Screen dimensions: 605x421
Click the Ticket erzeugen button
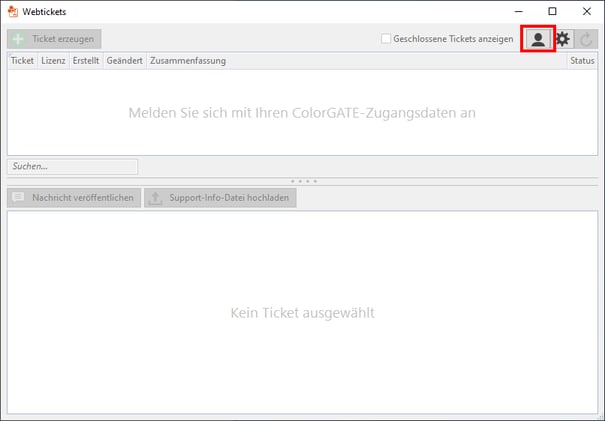coord(54,39)
